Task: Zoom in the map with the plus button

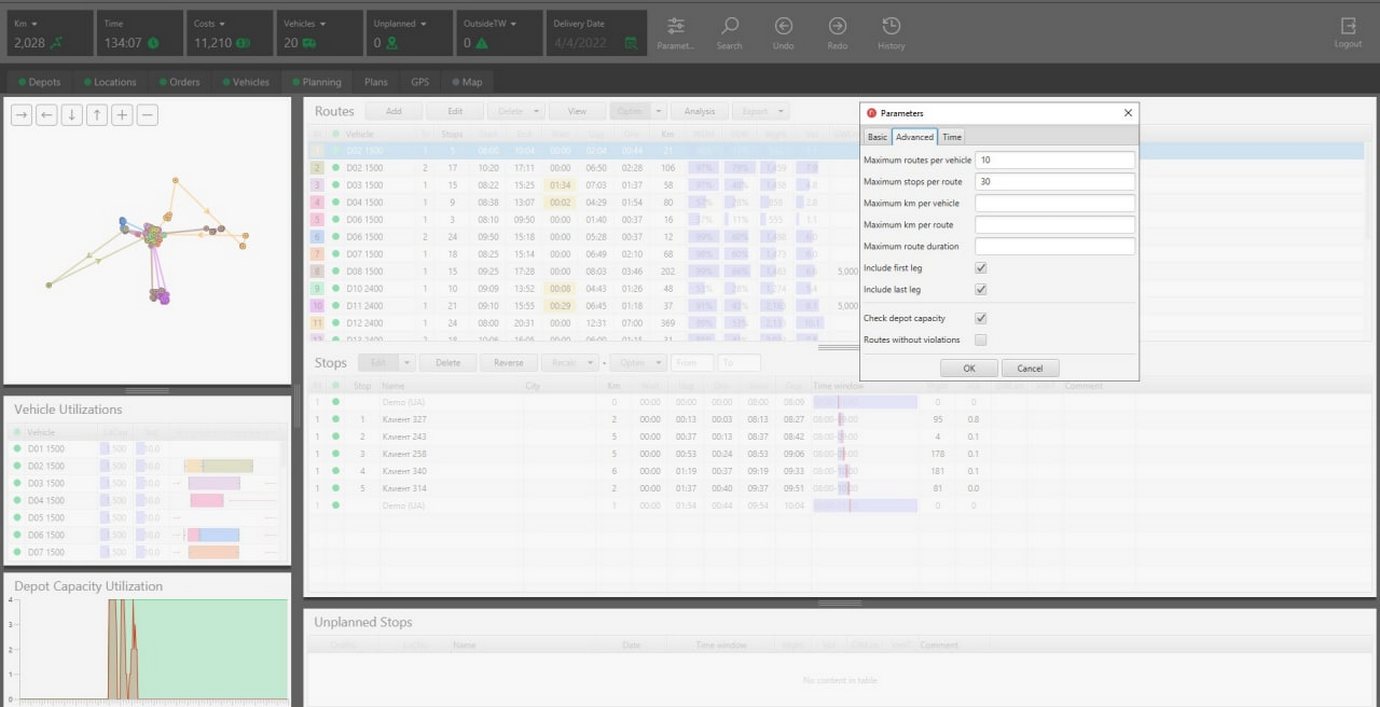Action: point(122,115)
